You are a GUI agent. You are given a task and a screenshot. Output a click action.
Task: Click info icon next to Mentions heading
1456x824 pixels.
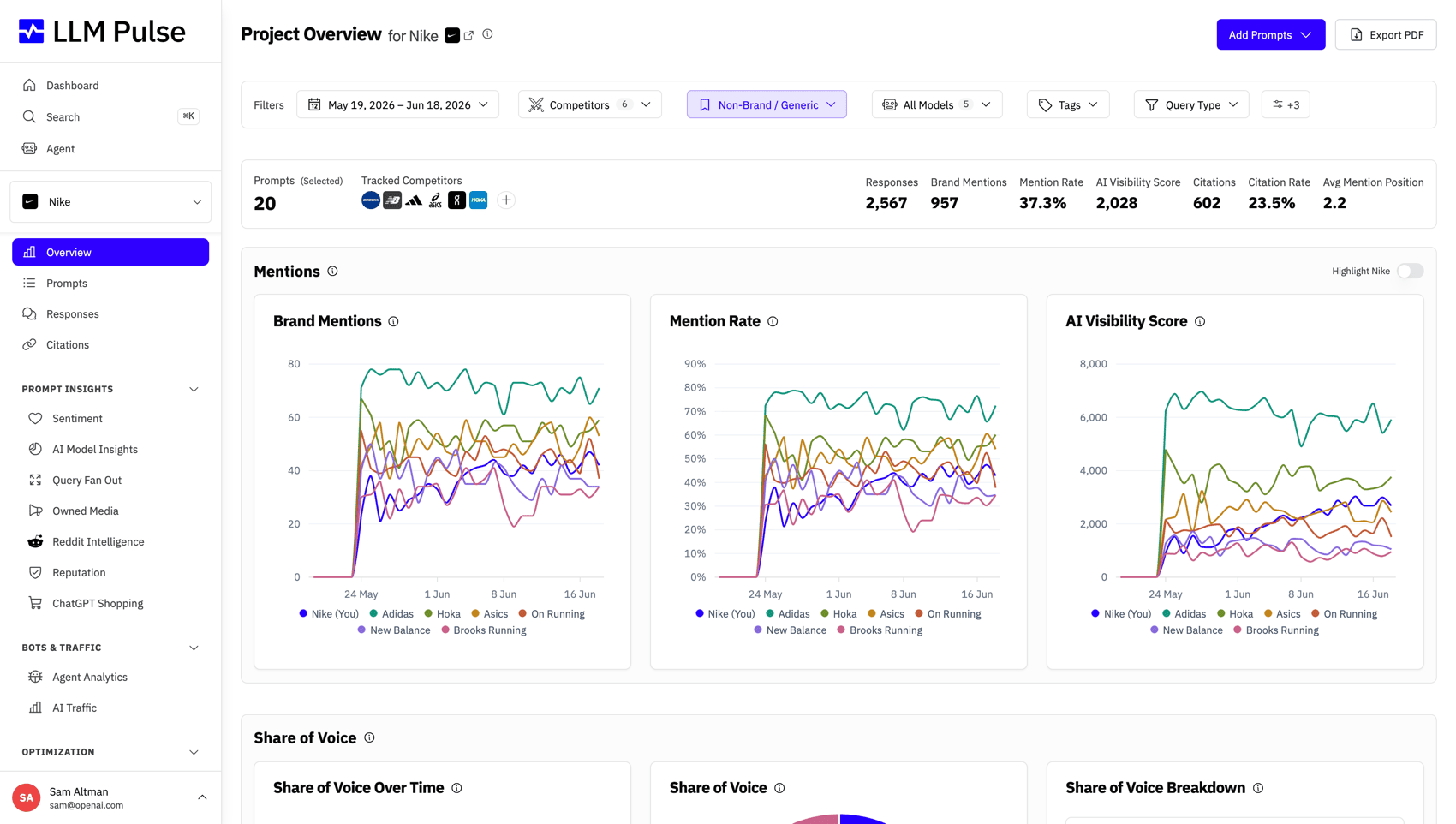point(332,272)
